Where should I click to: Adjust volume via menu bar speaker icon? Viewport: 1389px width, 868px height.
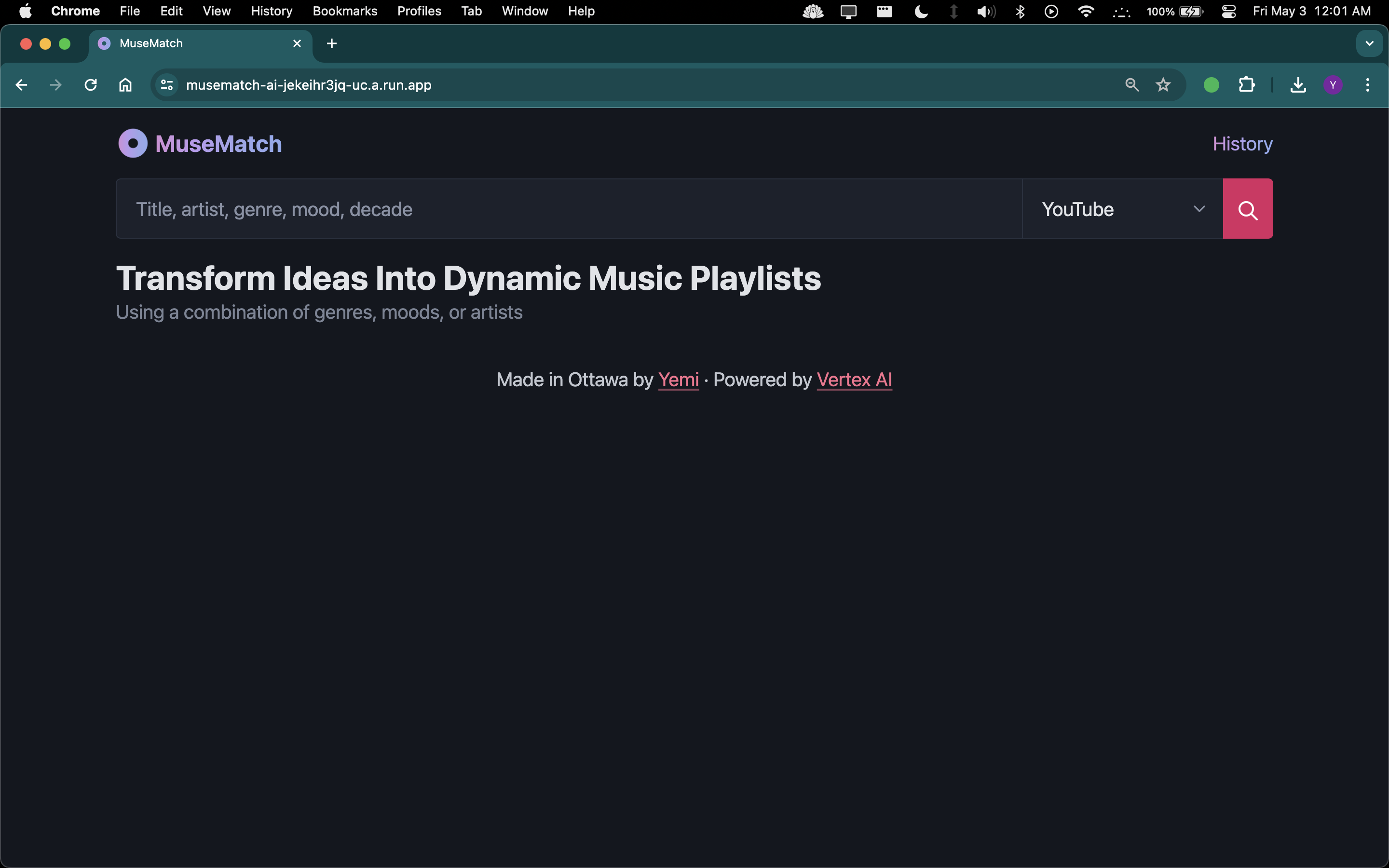(x=985, y=12)
